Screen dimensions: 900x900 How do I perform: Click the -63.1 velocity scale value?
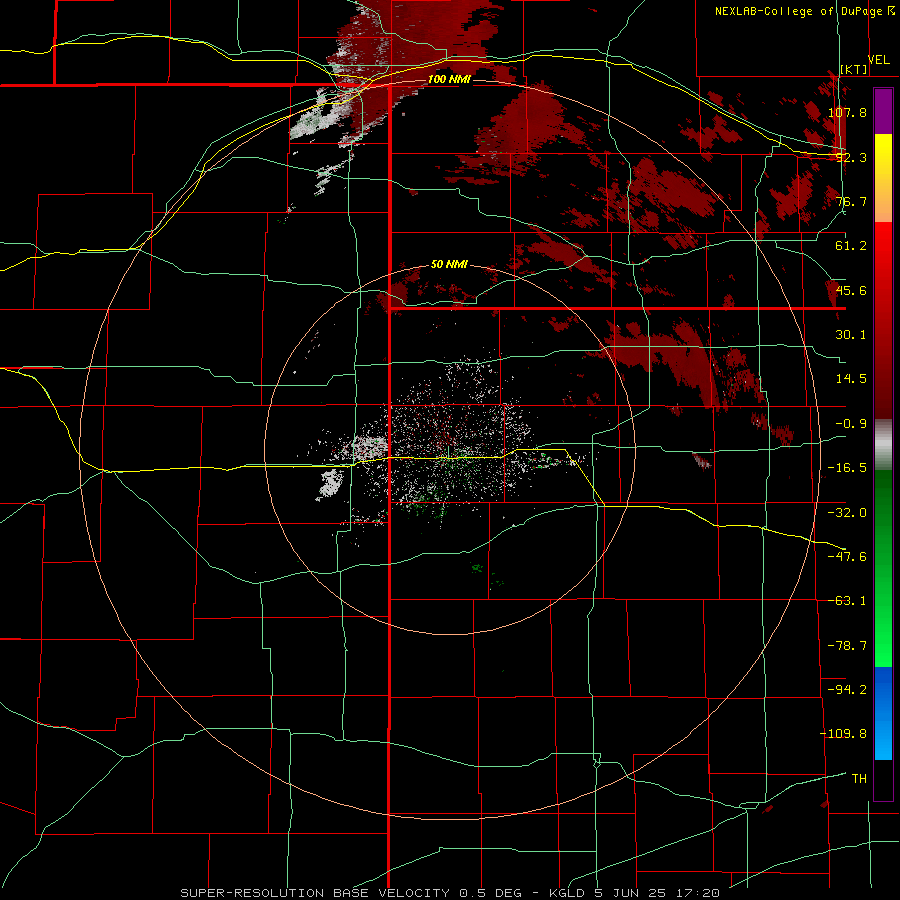pyautogui.click(x=847, y=601)
